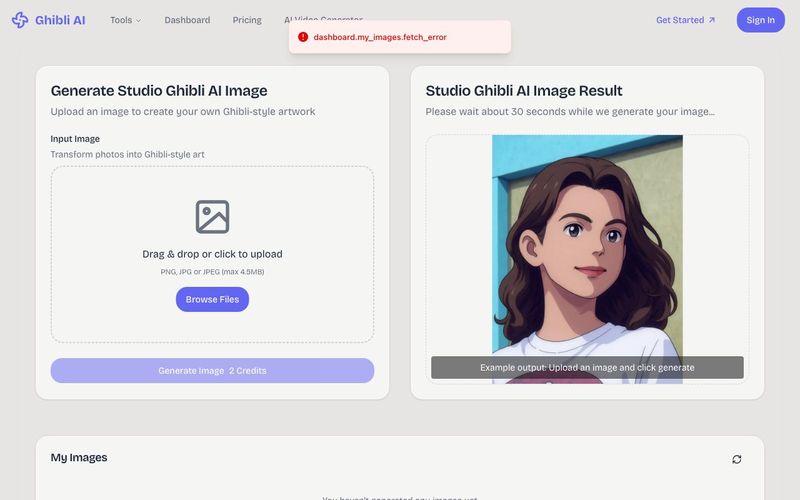Click the image placeholder upload icon
The image size is (800, 500).
pos(212,217)
